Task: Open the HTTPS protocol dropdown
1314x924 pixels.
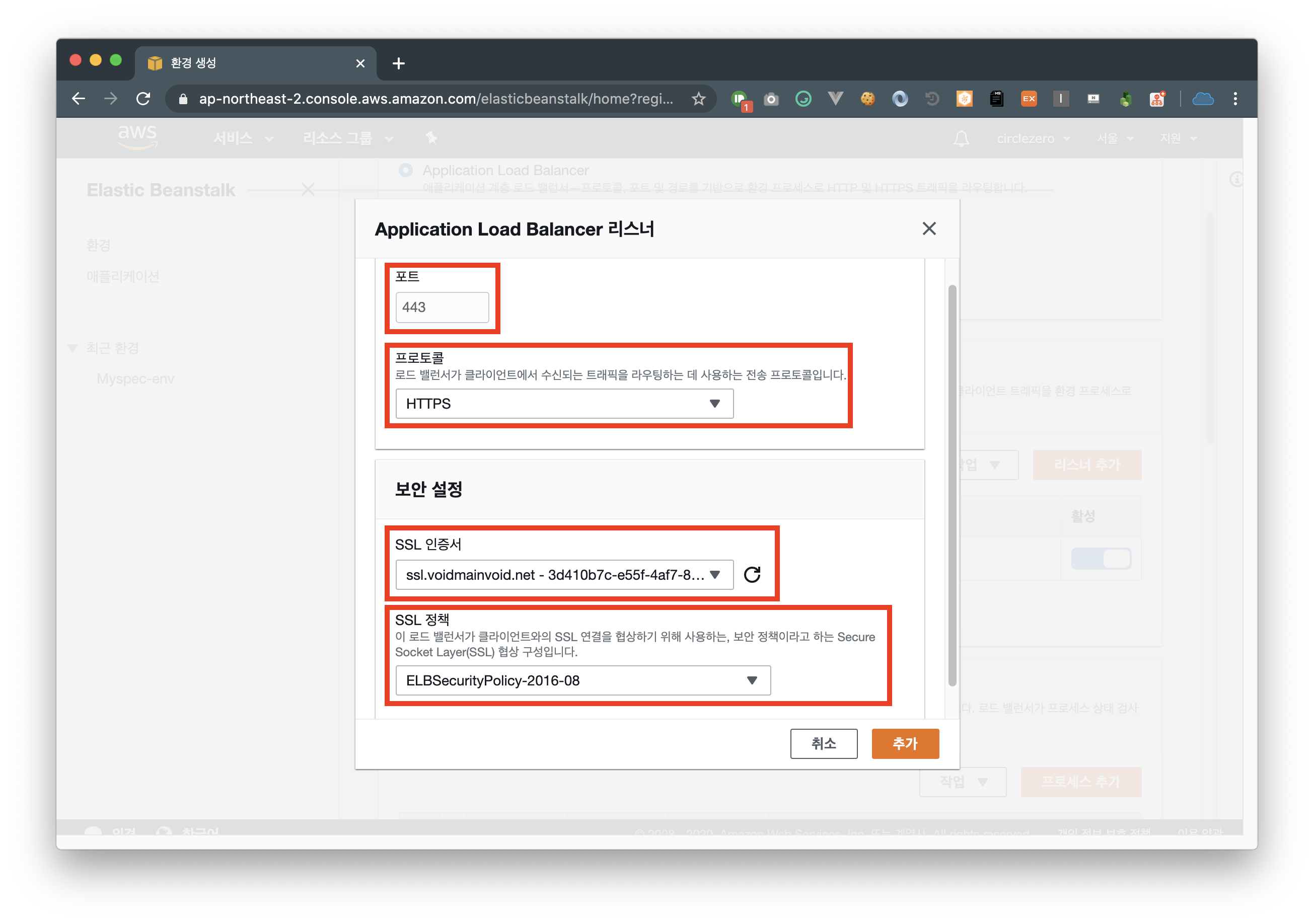Action: coord(564,404)
